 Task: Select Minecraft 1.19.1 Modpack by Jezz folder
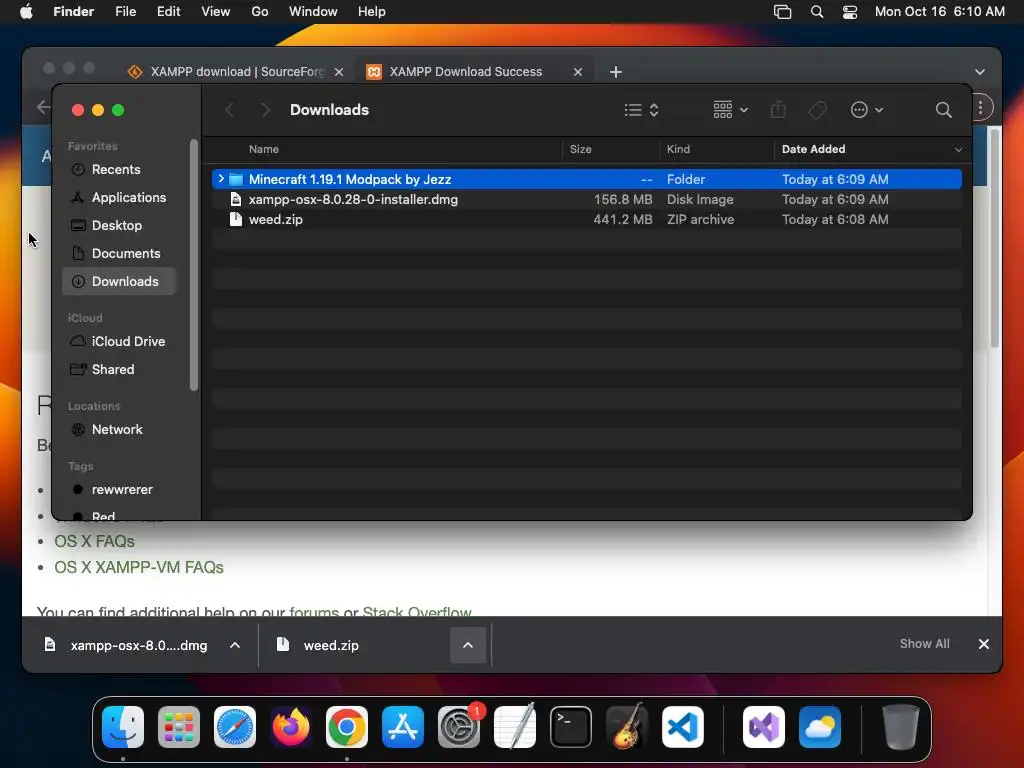click(x=586, y=179)
